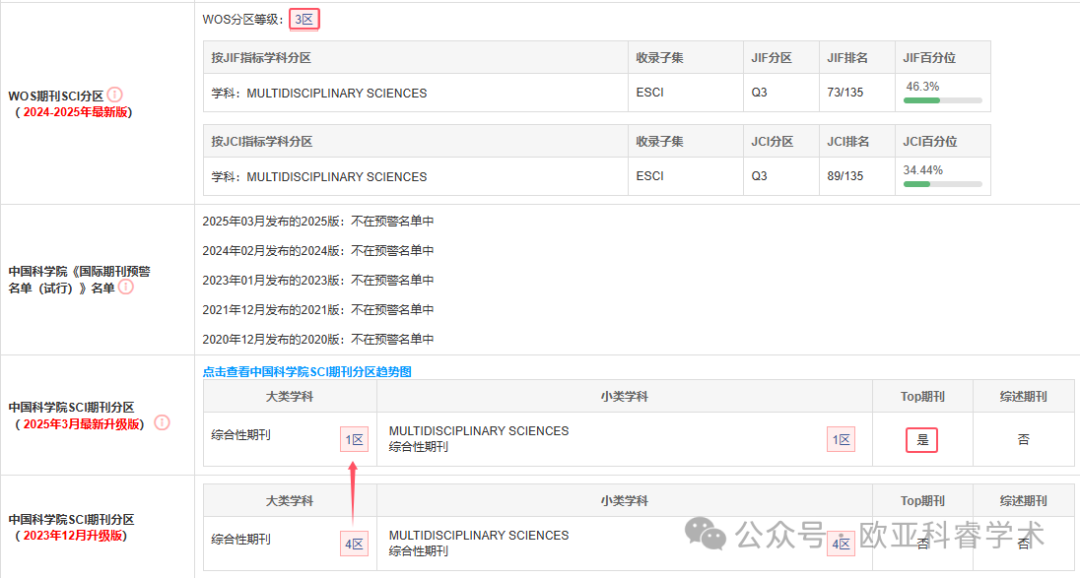
Task: Click 1区 badge beside 综合性期刊 in 2025 table
Action: (x=354, y=440)
